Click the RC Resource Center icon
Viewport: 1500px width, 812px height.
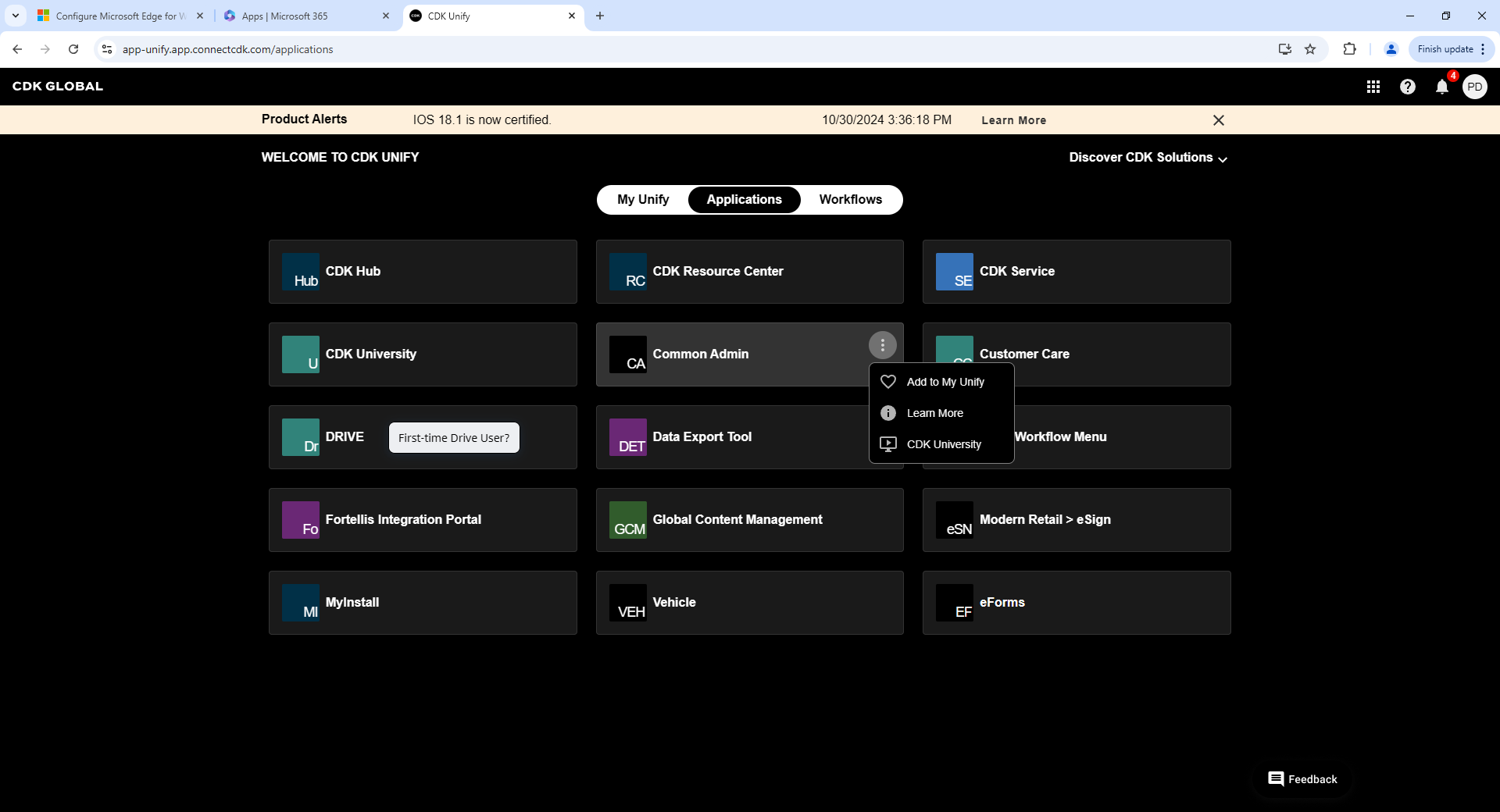627,272
